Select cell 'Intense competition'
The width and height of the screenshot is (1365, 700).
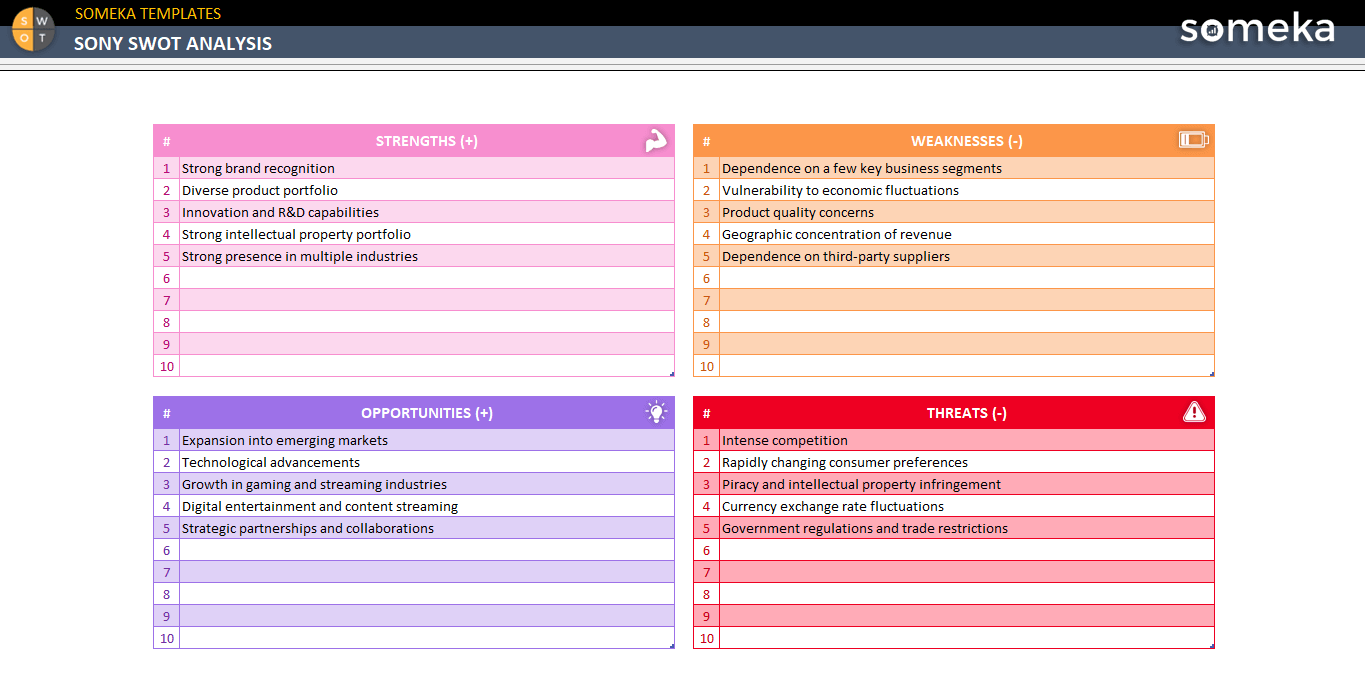coord(967,440)
